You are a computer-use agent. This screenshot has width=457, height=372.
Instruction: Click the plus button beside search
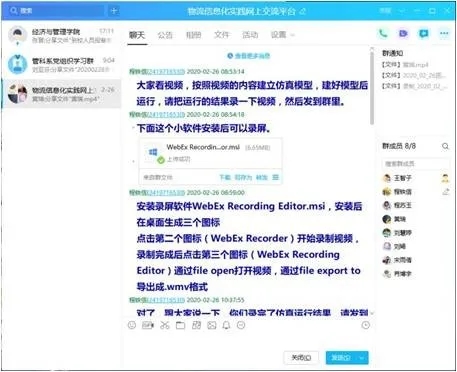pyautogui.click(x=114, y=11)
